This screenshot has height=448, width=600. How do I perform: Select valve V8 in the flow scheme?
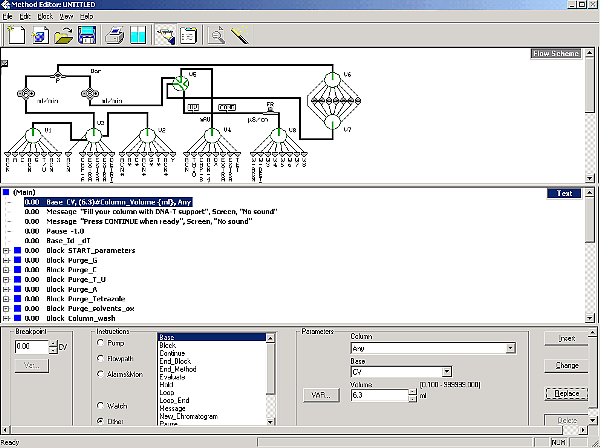pos(279,135)
